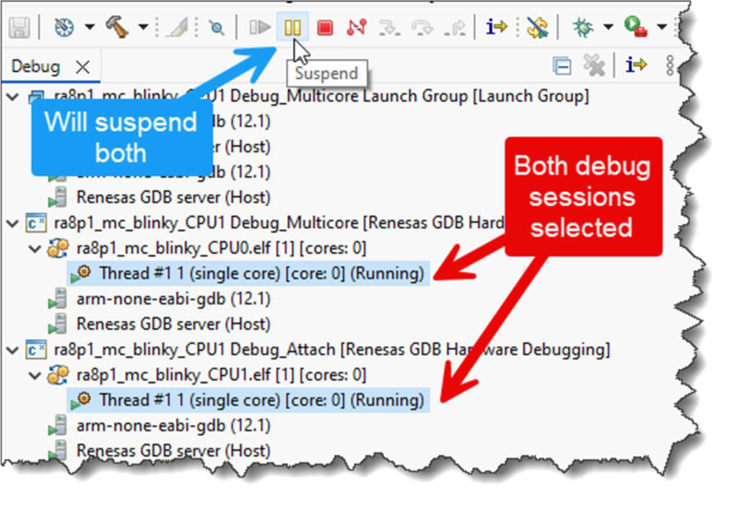Select Debug_Multicore [Renesas GDB Hardware] launch row
This screenshot has width=738, height=512.
pos(265,223)
